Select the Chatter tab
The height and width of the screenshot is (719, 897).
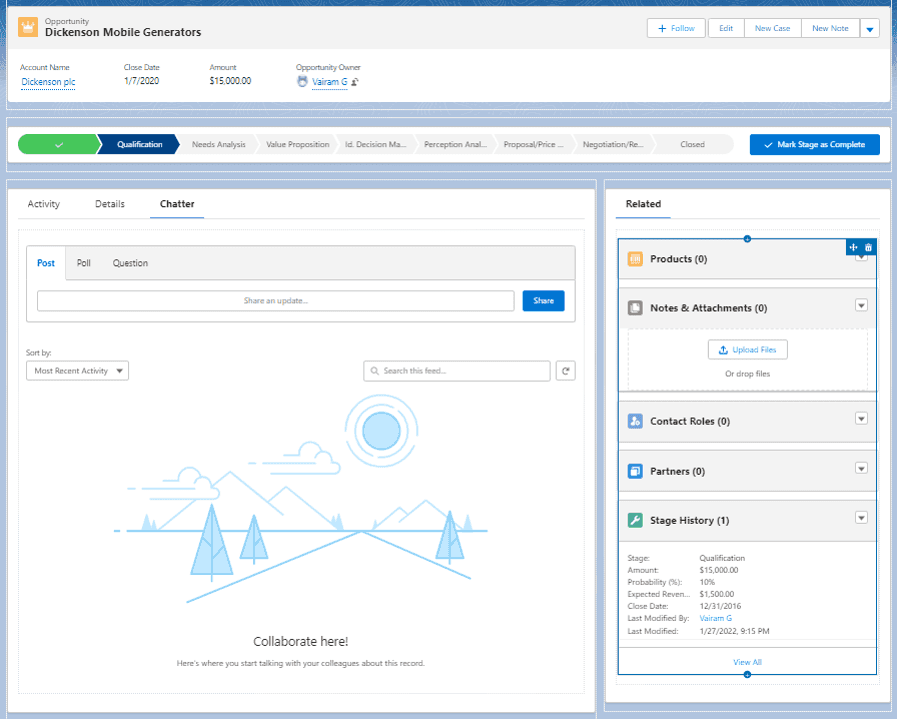click(x=177, y=204)
